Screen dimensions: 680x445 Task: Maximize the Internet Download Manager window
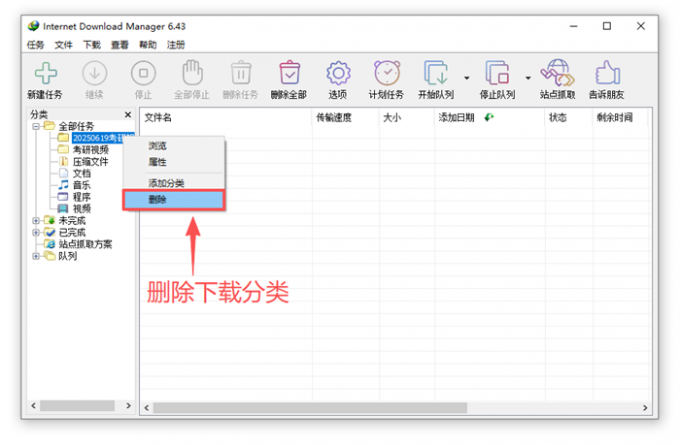pyautogui.click(x=607, y=26)
